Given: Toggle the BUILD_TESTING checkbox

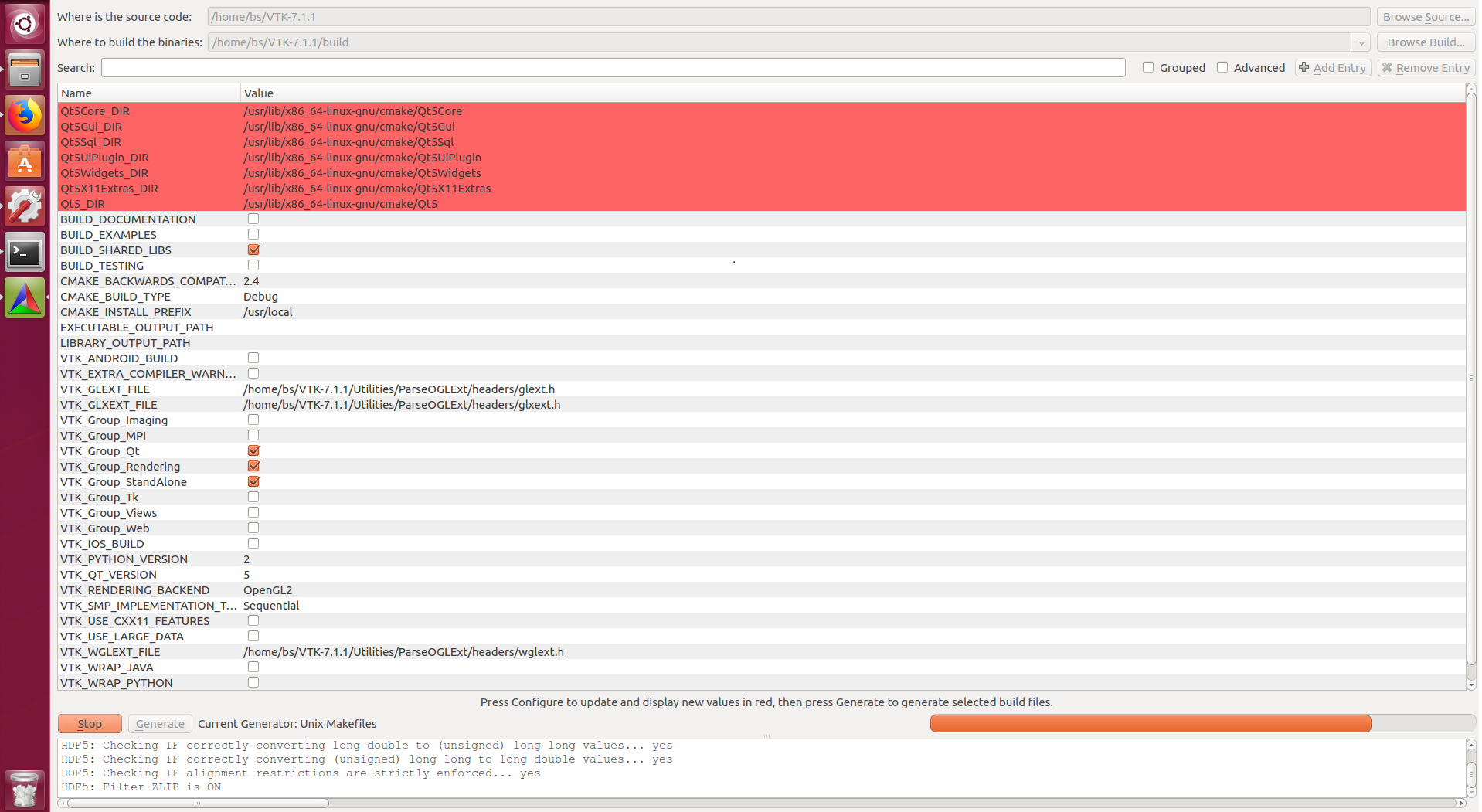Looking at the screenshot, I should tap(253, 265).
